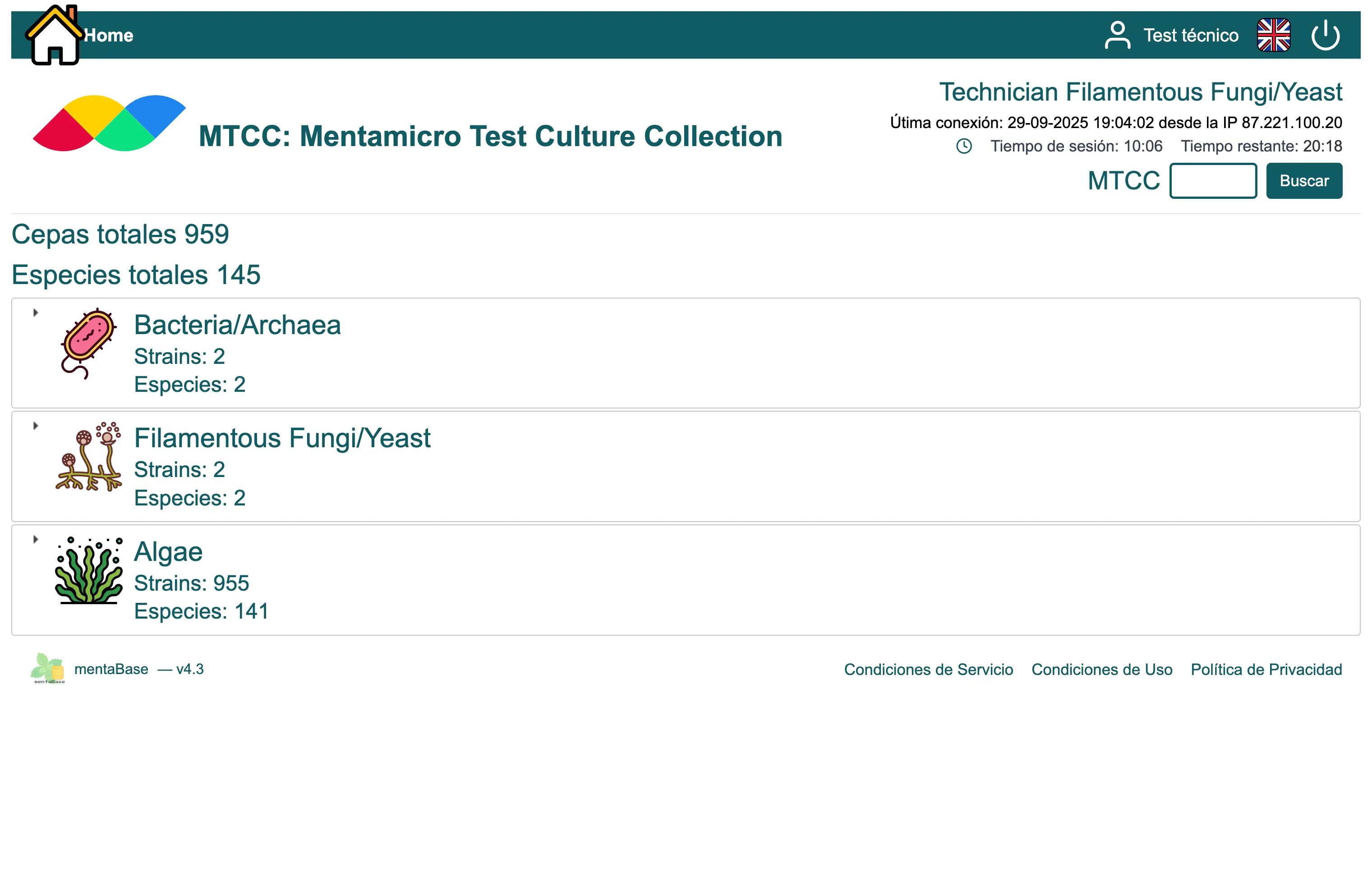
Task: Click the Bacteria/Archaea bacterium icon
Action: click(x=89, y=343)
